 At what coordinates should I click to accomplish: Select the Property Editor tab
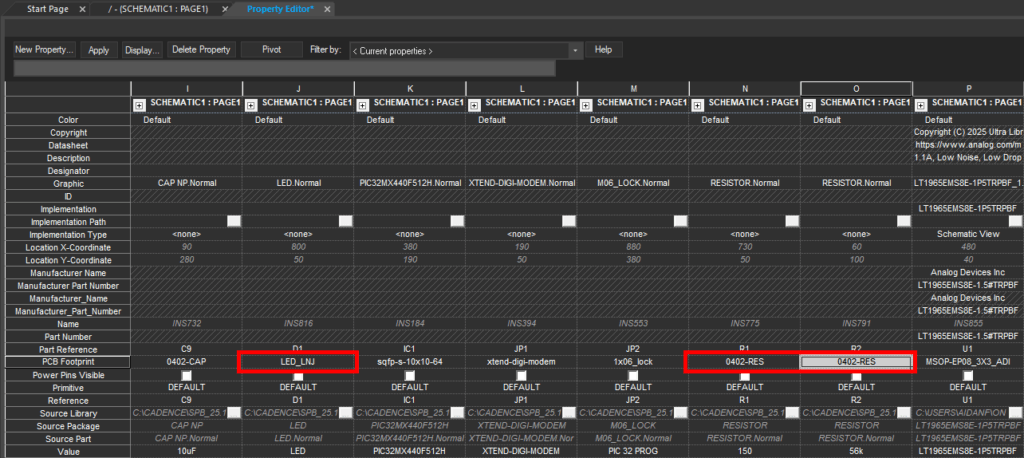tap(280, 9)
